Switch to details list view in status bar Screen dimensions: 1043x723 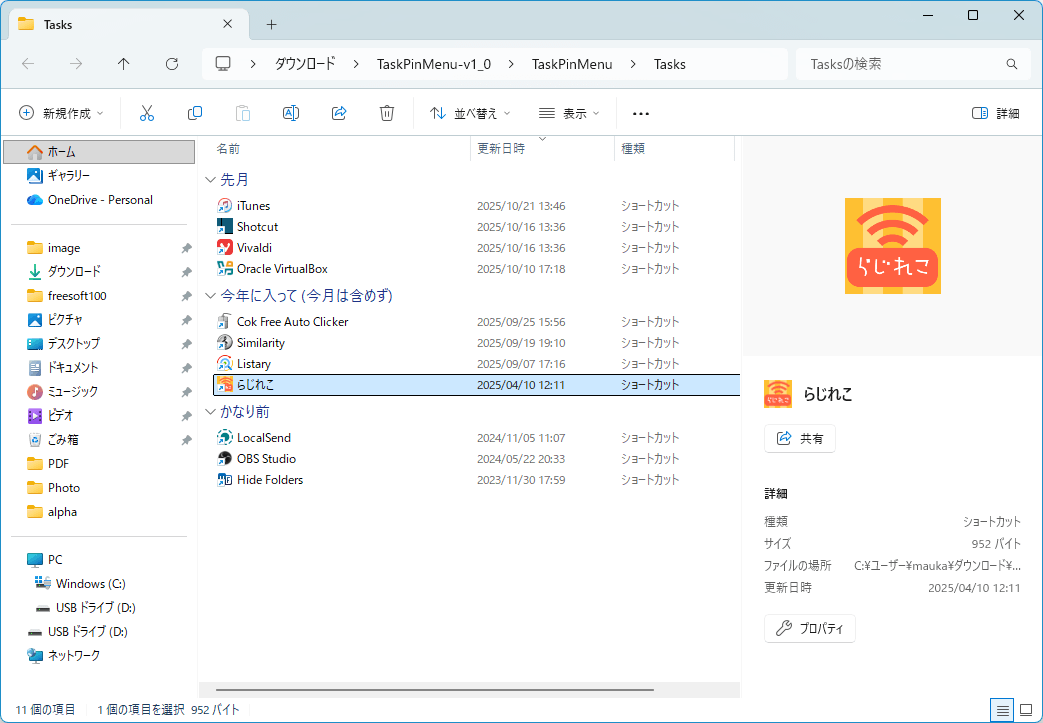(x=1001, y=710)
